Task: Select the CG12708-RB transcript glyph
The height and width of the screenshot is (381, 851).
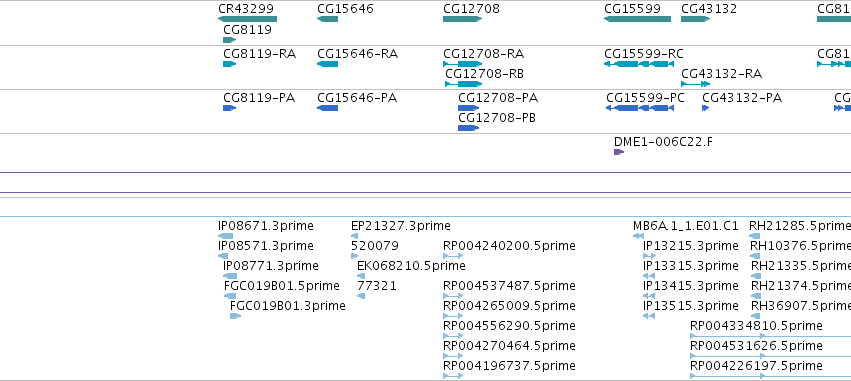Action: click(x=463, y=84)
